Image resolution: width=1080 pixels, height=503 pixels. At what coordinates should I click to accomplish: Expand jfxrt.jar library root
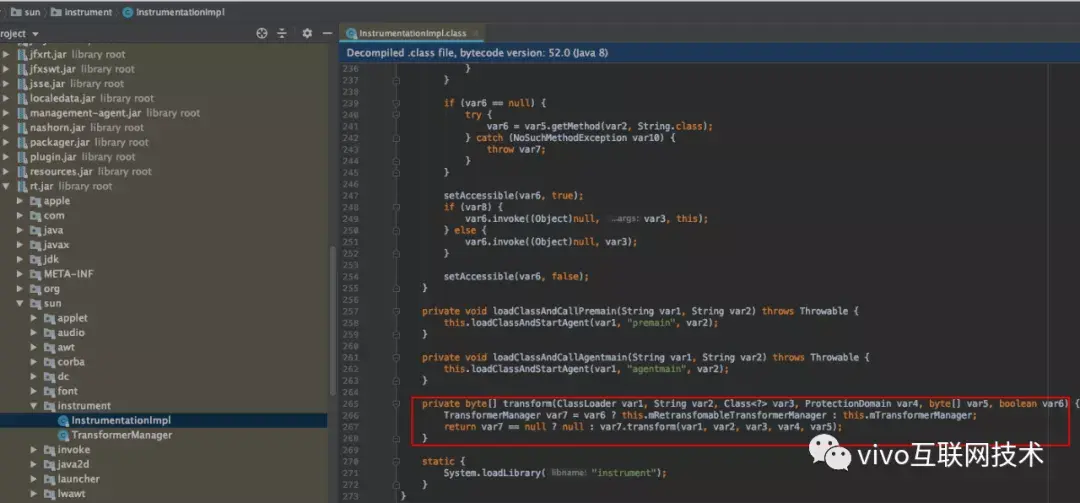(6, 54)
